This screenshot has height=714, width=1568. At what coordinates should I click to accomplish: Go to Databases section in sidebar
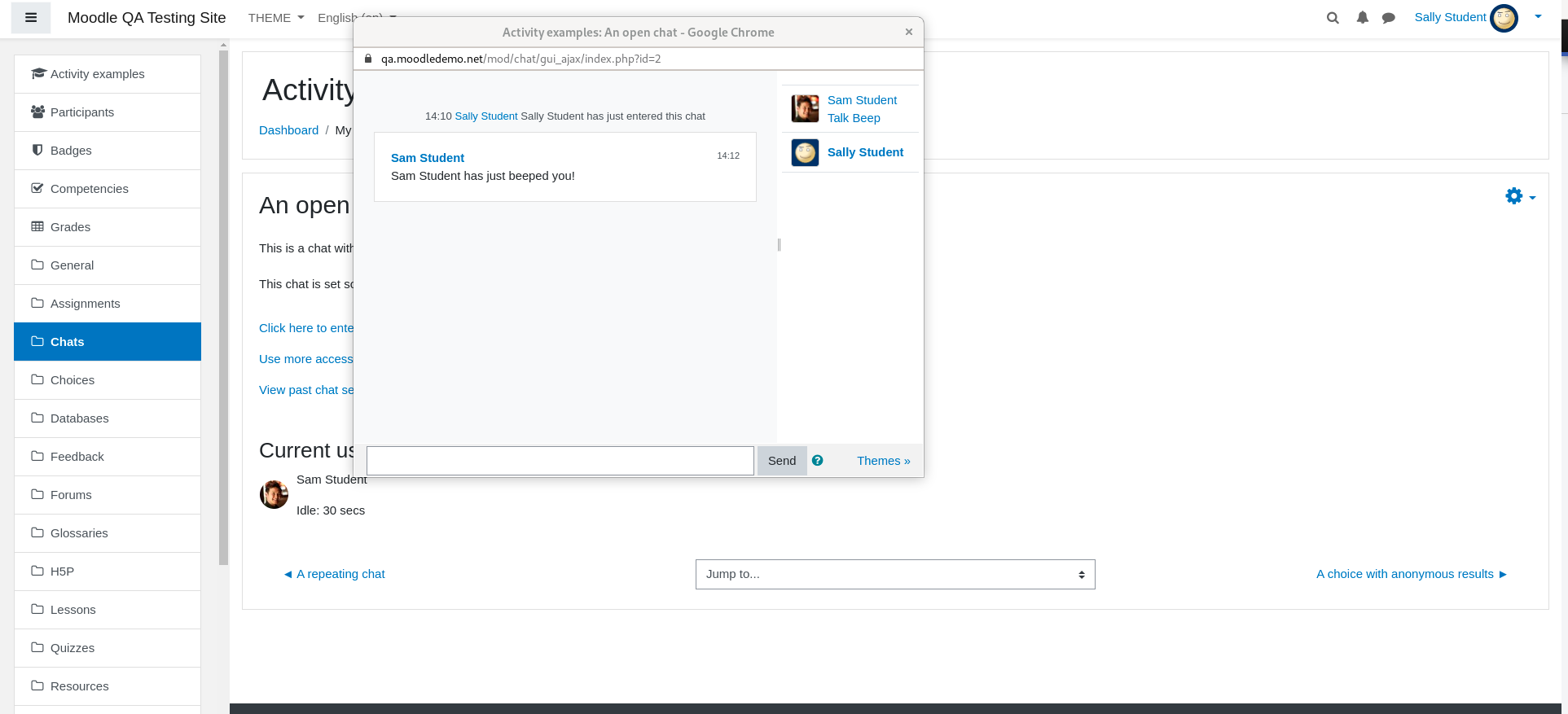(x=108, y=418)
